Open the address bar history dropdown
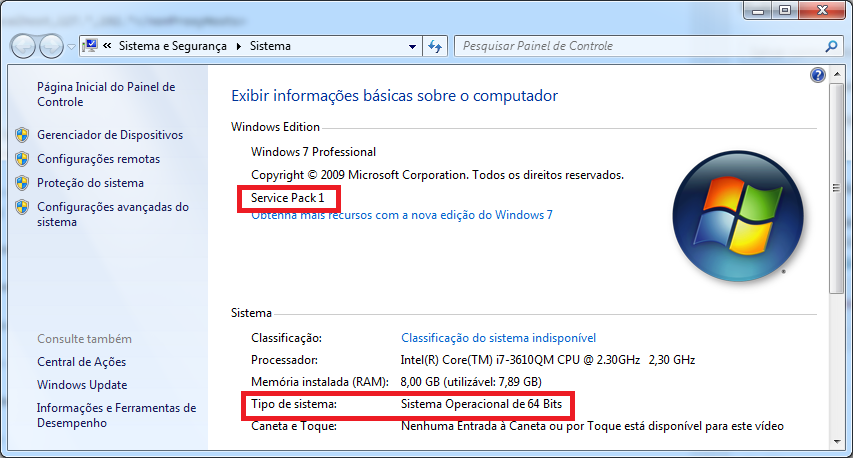The width and height of the screenshot is (853, 458). (x=412, y=47)
